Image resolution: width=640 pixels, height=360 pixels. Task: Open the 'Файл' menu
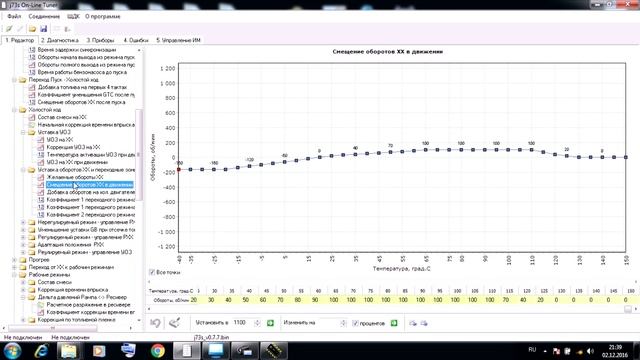pos(14,16)
